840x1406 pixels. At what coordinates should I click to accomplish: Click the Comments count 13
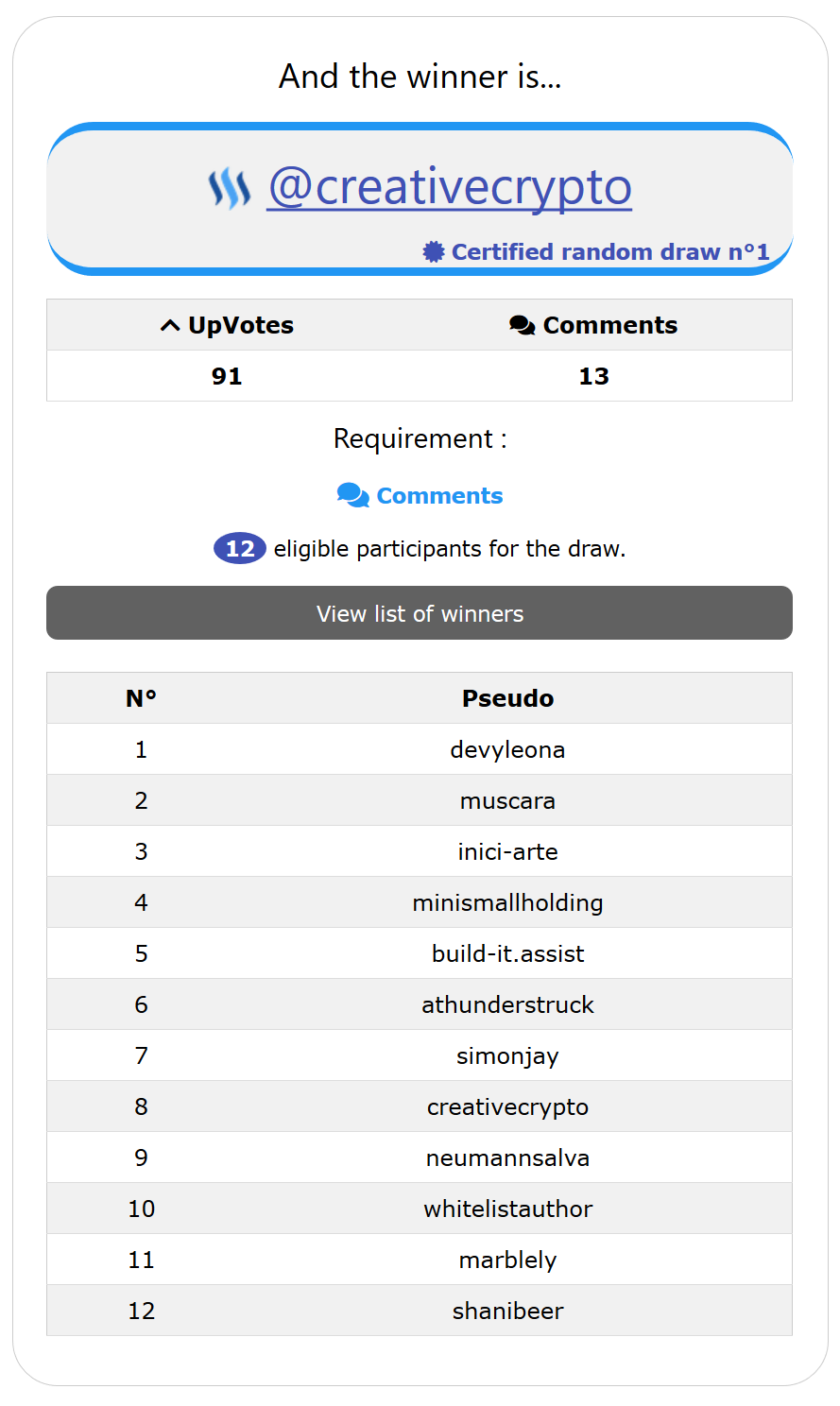click(x=593, y=376)
